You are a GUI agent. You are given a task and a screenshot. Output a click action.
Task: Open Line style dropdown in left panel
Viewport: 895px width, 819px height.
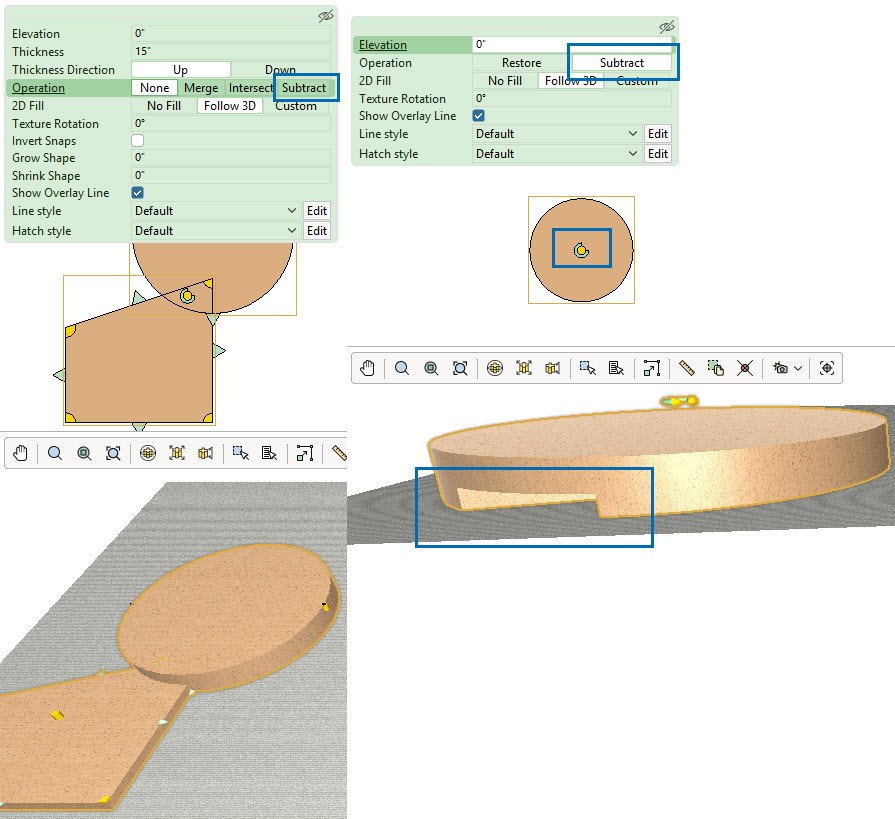click(216, 211)
